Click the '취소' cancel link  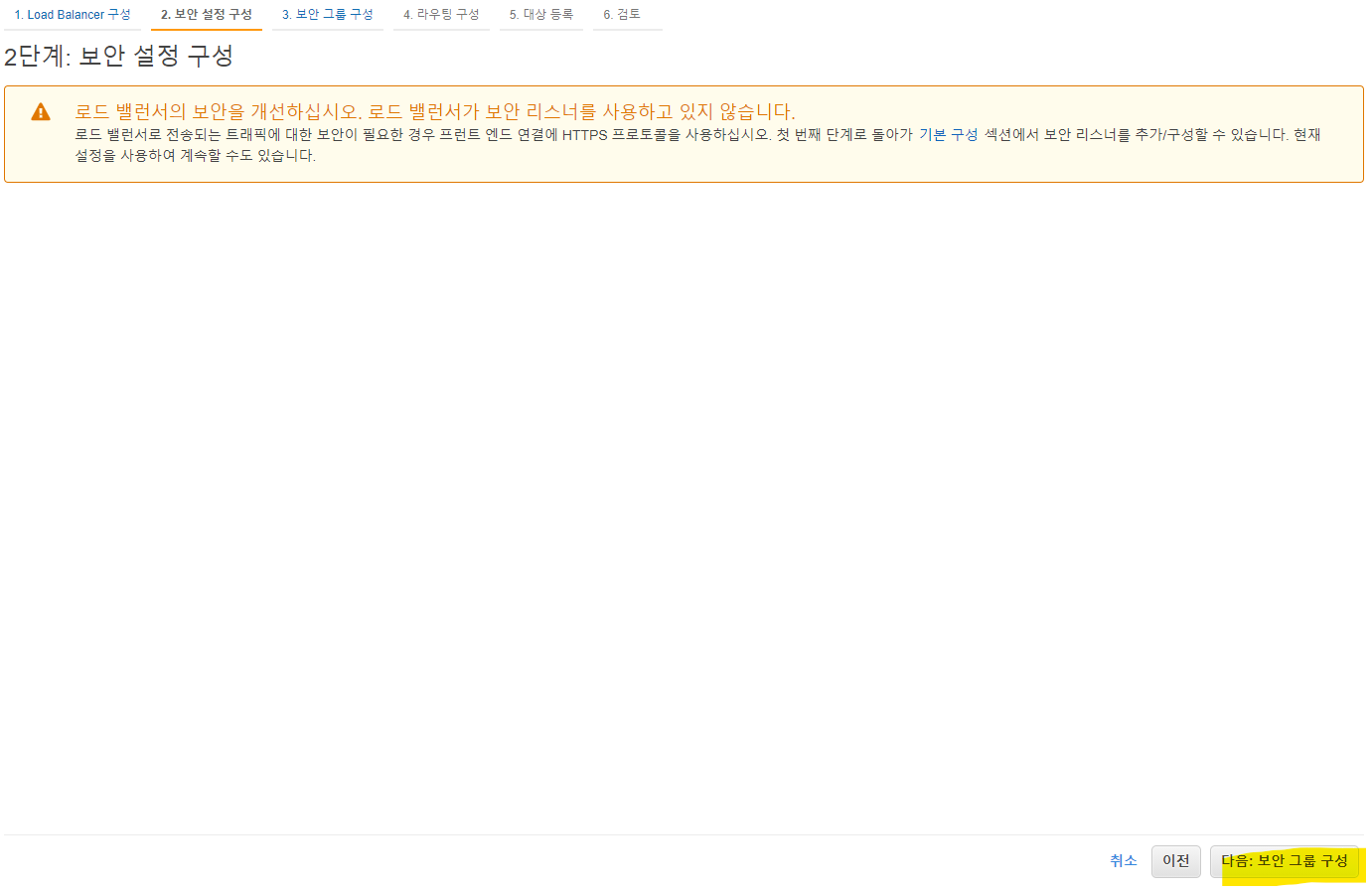click(1124, 861)
